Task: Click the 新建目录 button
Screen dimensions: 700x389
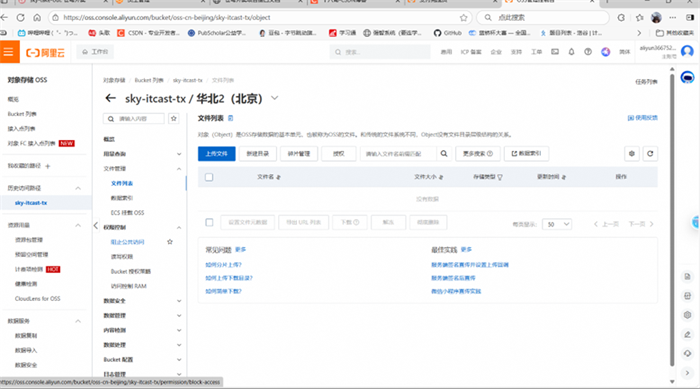Action: pyautogui.click(x=258, y=154)
